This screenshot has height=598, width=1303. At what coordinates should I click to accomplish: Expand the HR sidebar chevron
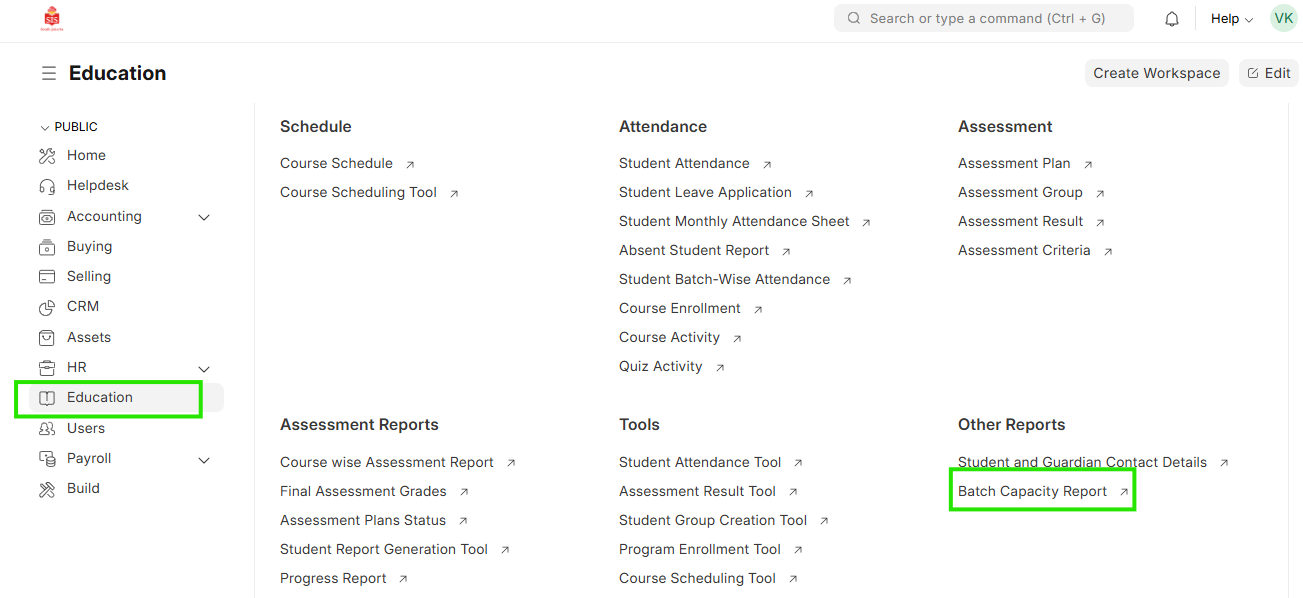(x=204, y=368)
